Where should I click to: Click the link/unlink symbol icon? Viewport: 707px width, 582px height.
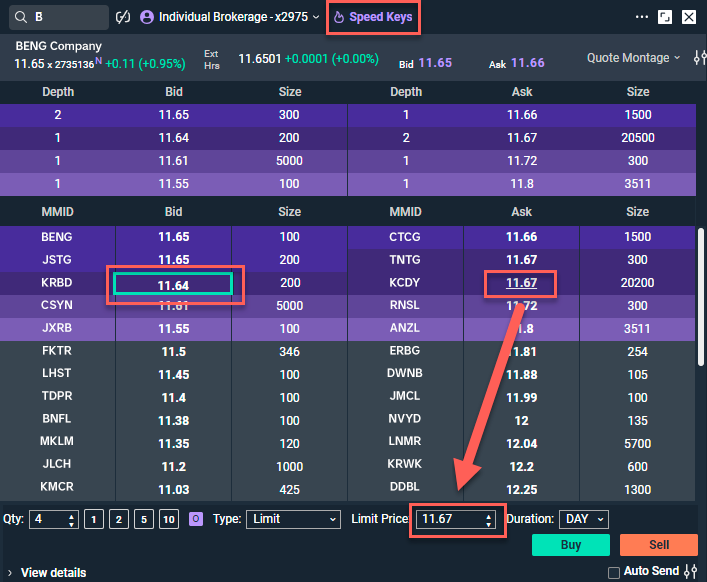click(123, 17)
